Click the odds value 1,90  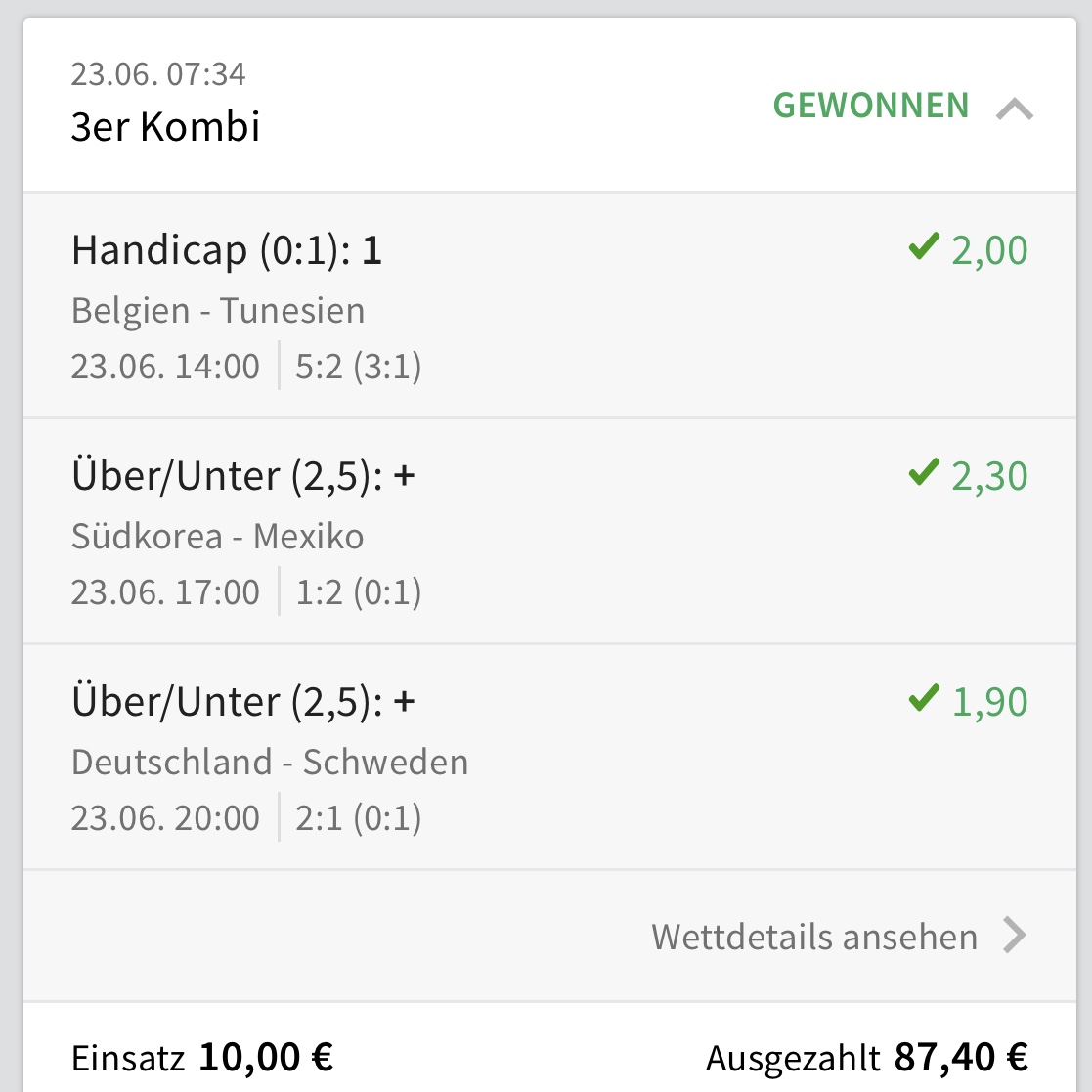(x=989, y=702)
